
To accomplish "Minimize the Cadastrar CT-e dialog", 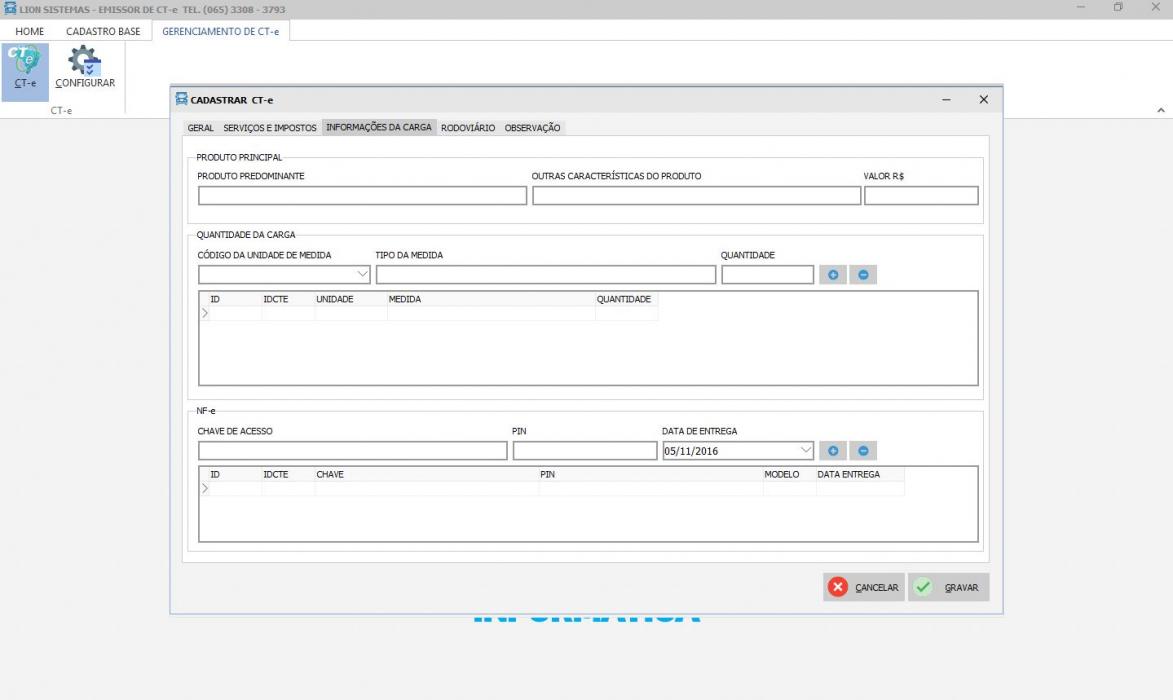I will (x=946, y=99).
